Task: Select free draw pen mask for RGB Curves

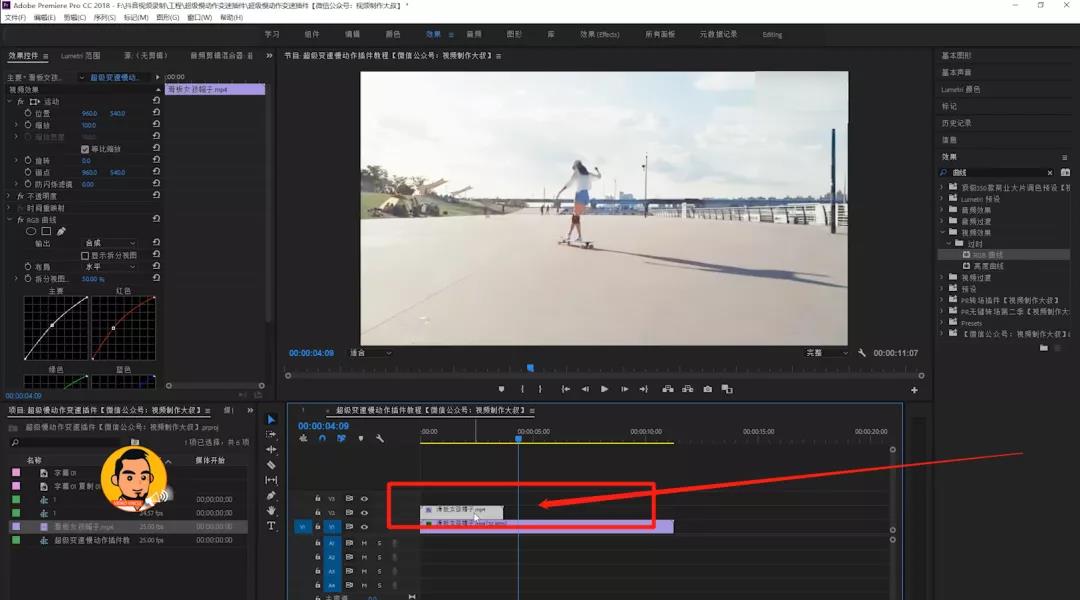Action: click(61, 231)
